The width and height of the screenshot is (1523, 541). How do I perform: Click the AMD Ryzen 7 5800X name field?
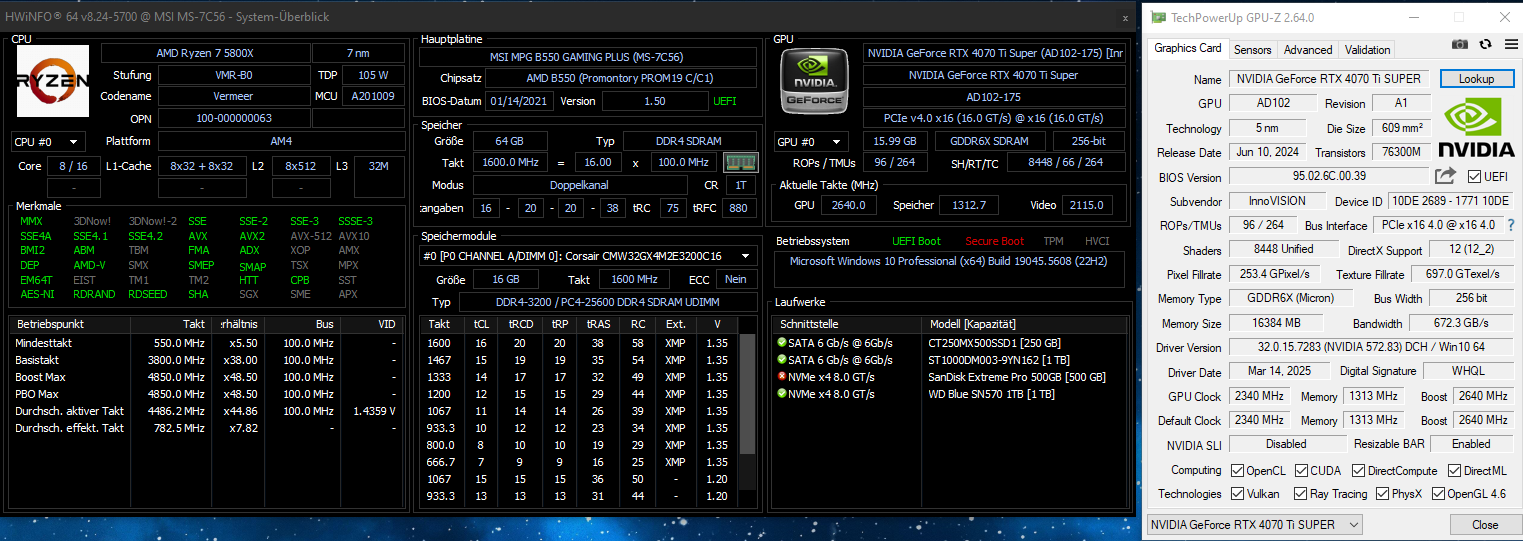click(205, 53)
